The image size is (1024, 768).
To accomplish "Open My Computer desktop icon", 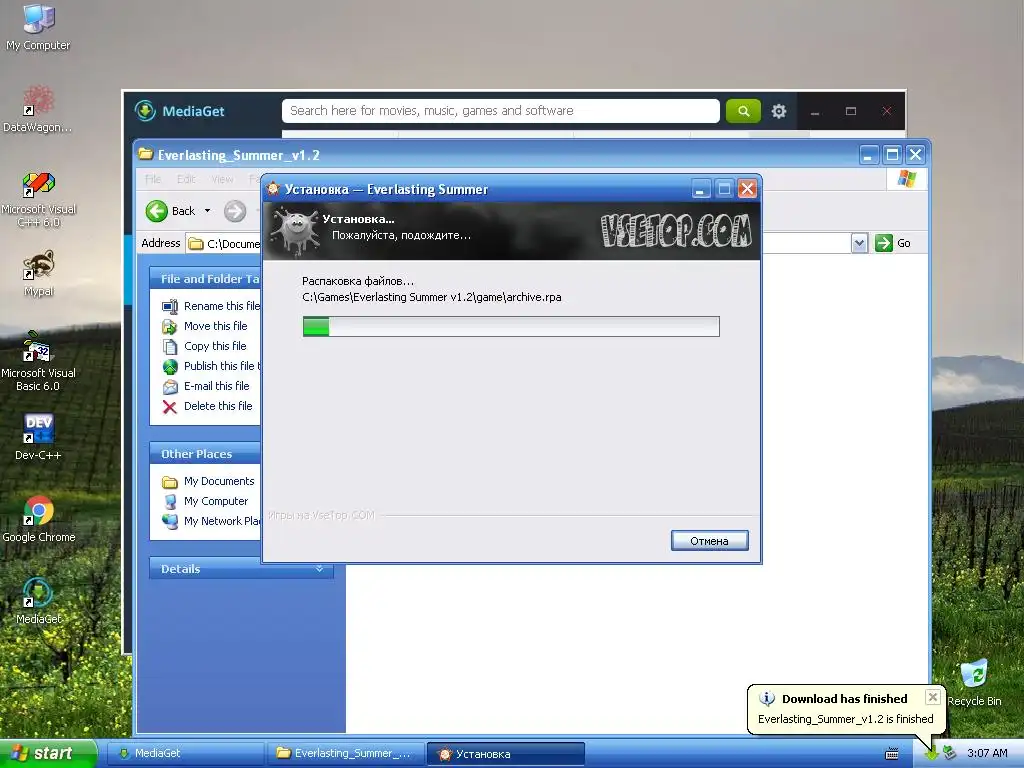I will (x=38, y=26).
